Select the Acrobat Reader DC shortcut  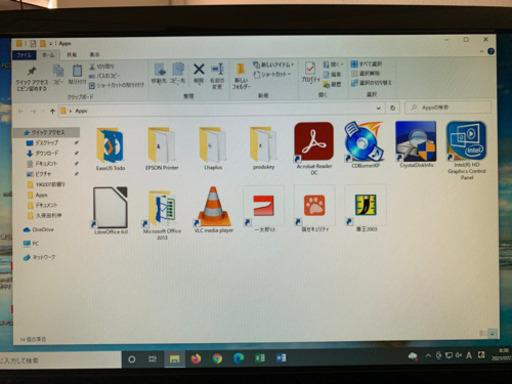point(314,148)
